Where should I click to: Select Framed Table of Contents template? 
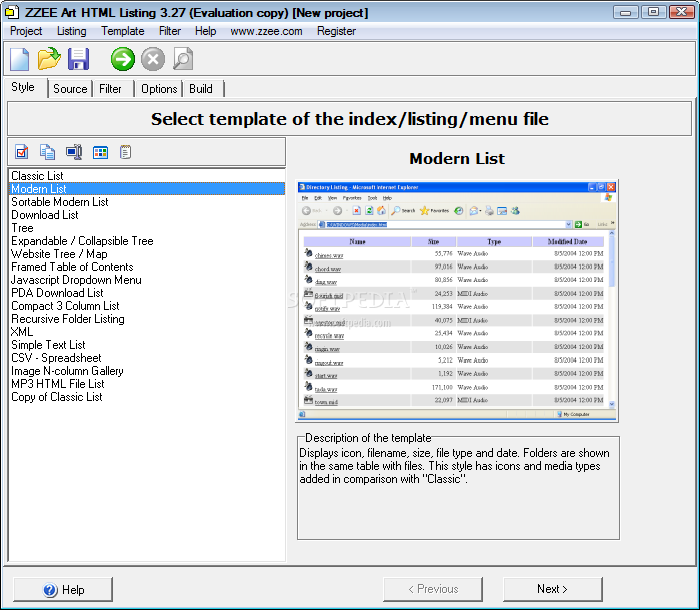[147, 267]
